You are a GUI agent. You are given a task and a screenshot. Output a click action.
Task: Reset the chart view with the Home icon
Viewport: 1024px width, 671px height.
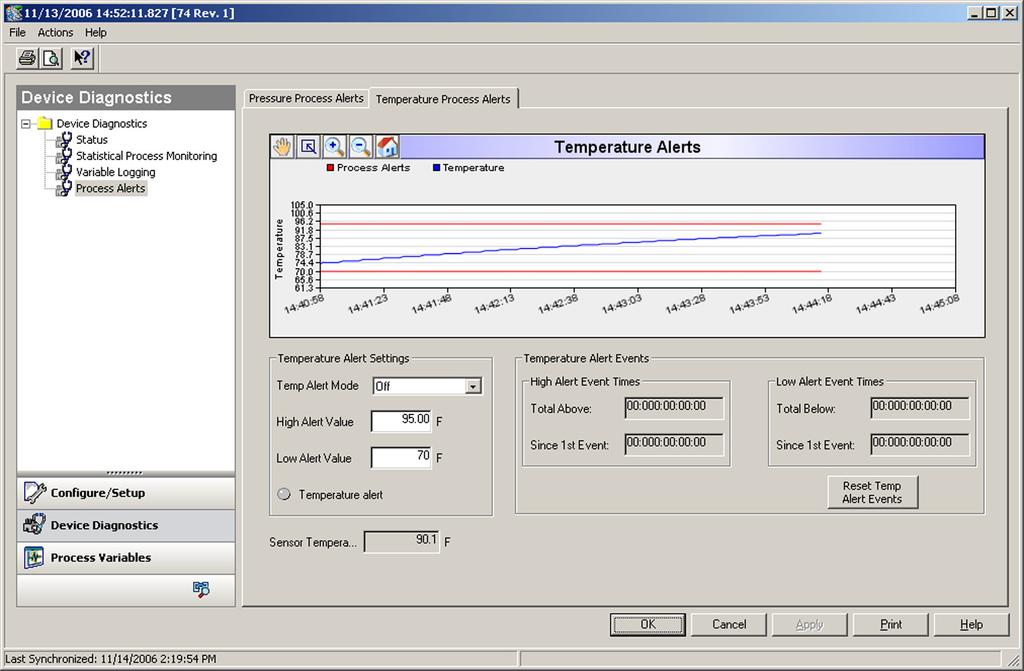coord(387,146)
